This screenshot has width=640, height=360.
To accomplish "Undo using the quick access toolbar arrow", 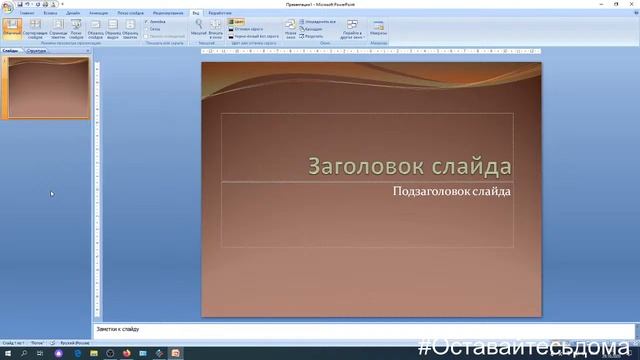I will (x=27, y=4).
